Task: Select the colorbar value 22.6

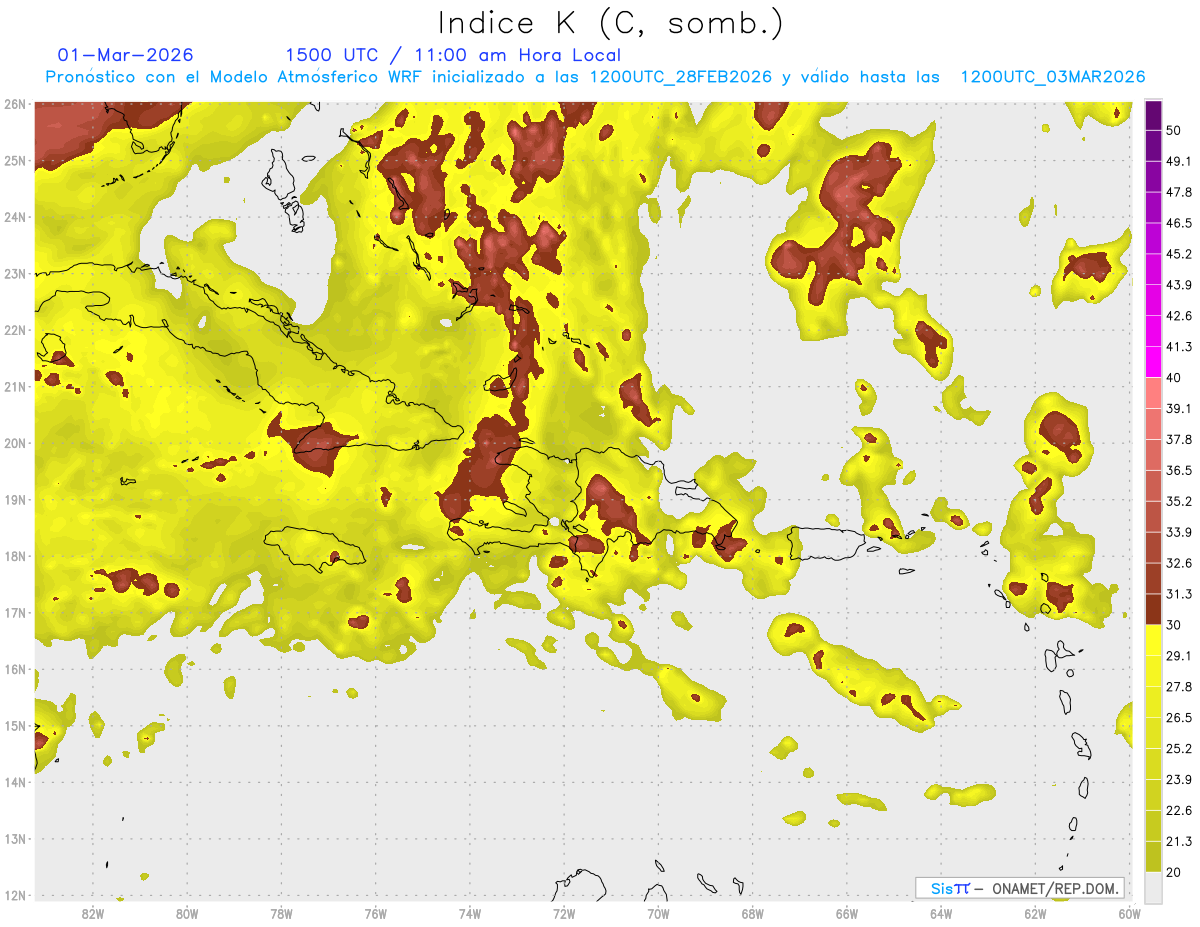Action: click(x=1179, y=811)
